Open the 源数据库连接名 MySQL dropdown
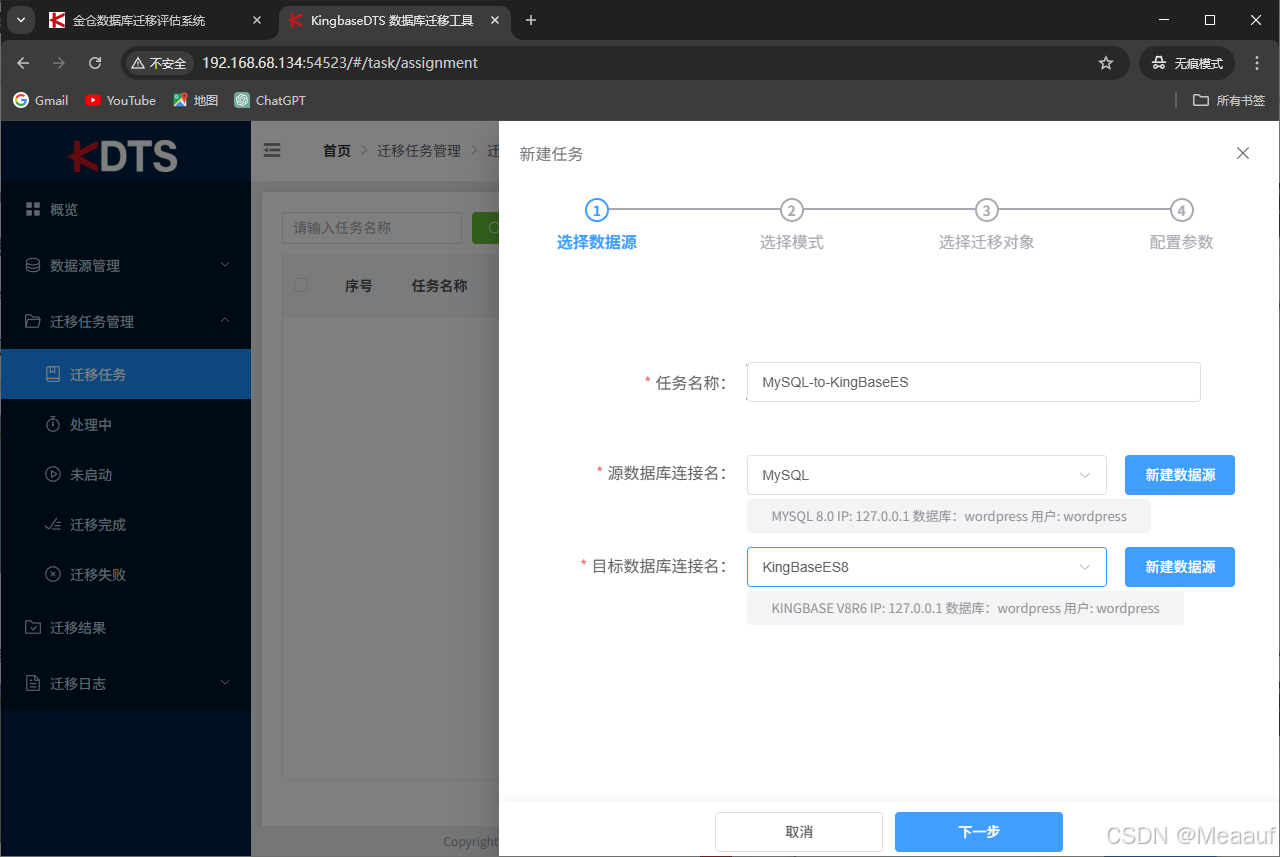Viewport: 1280px width, 857px height. [926, 475]
